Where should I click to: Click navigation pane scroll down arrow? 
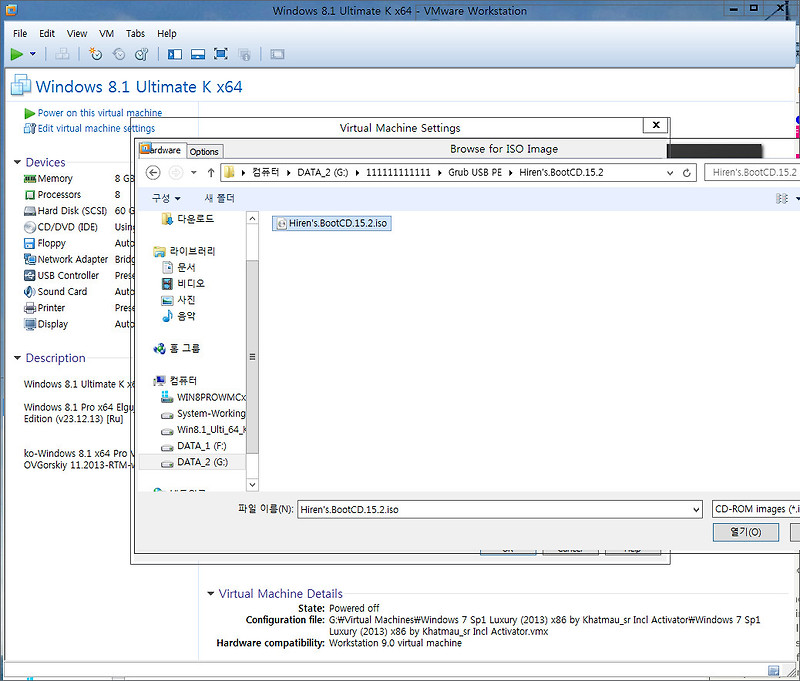252,484
